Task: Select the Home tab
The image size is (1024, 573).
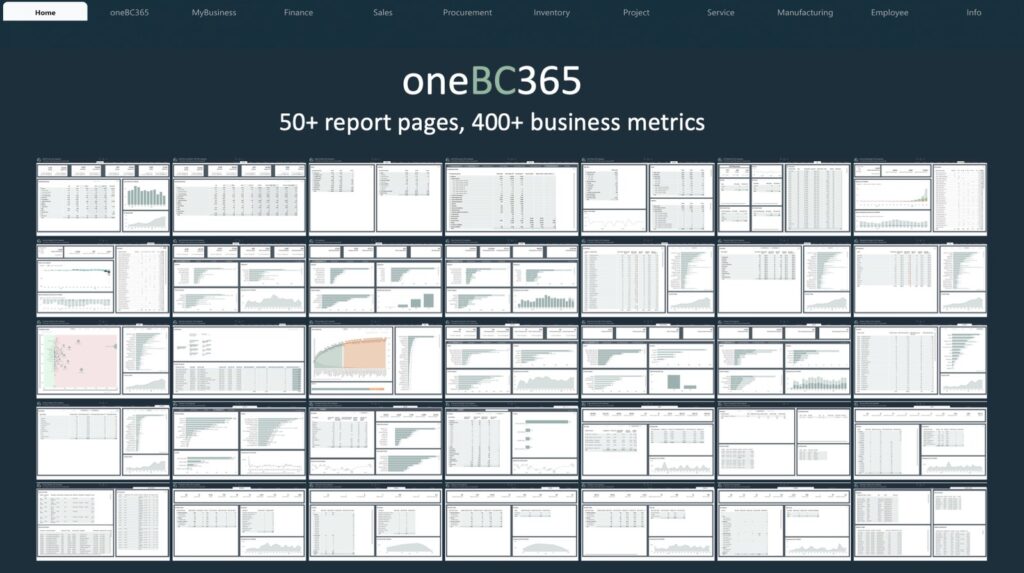Action: tap(45, 12)
